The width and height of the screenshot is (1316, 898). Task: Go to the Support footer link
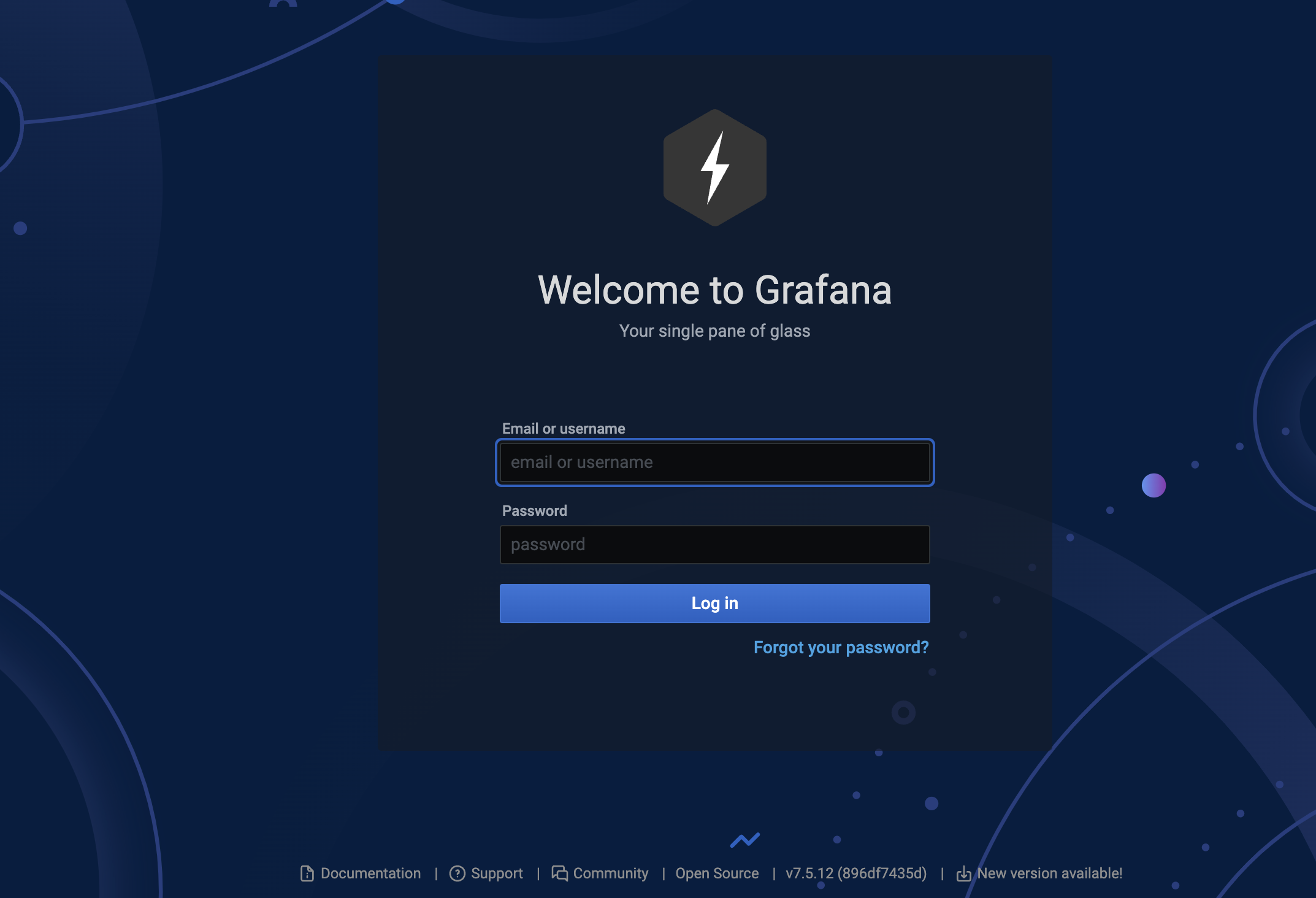coord(497,873)
